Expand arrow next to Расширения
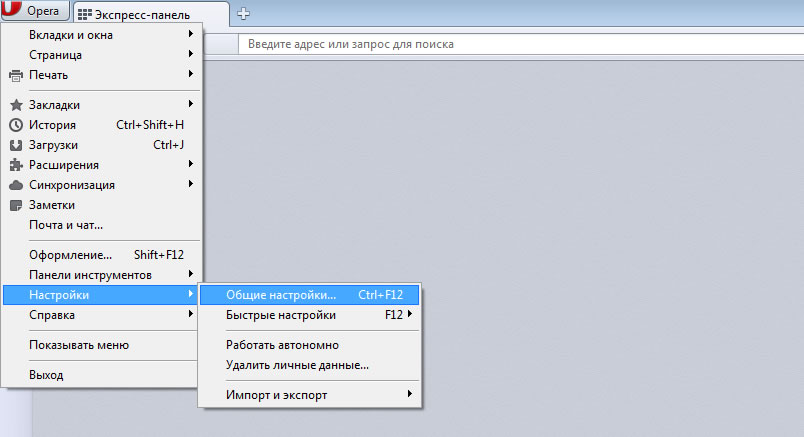Screen dimensions: 804x437 coord(191,164)
